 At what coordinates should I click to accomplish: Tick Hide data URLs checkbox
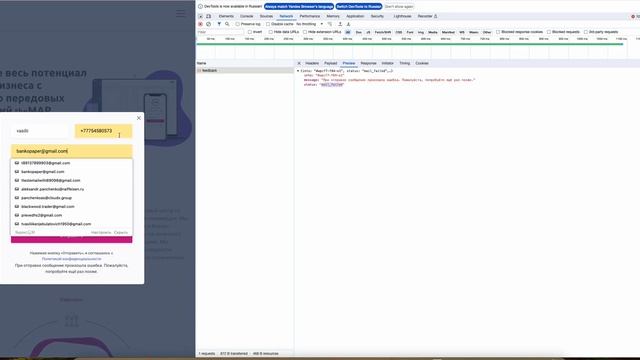[271, 32]
